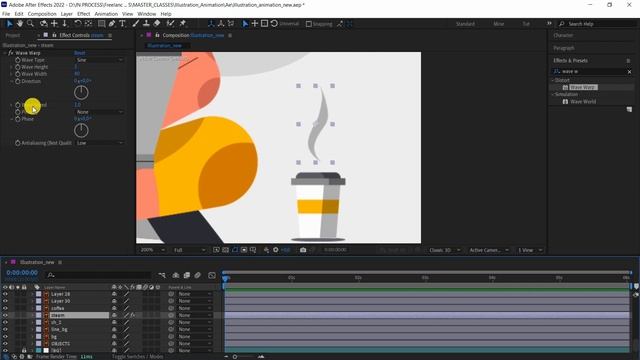
Task: Open the Antialiasing Low dropdown
Action: (x=100, y=143)
